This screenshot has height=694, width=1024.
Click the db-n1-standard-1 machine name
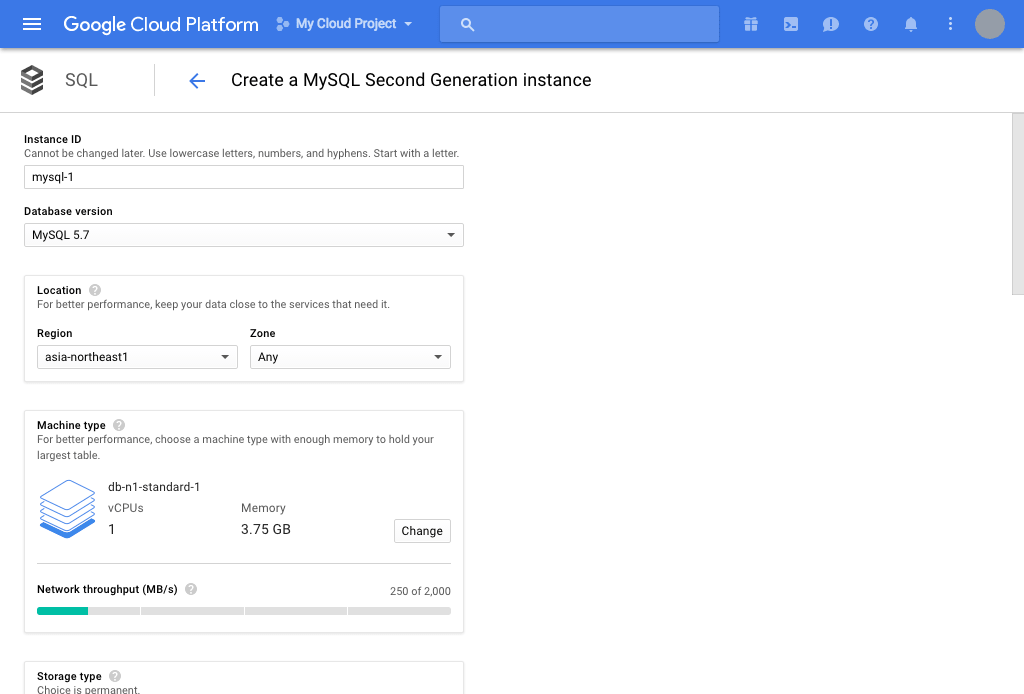pos(154,487)
